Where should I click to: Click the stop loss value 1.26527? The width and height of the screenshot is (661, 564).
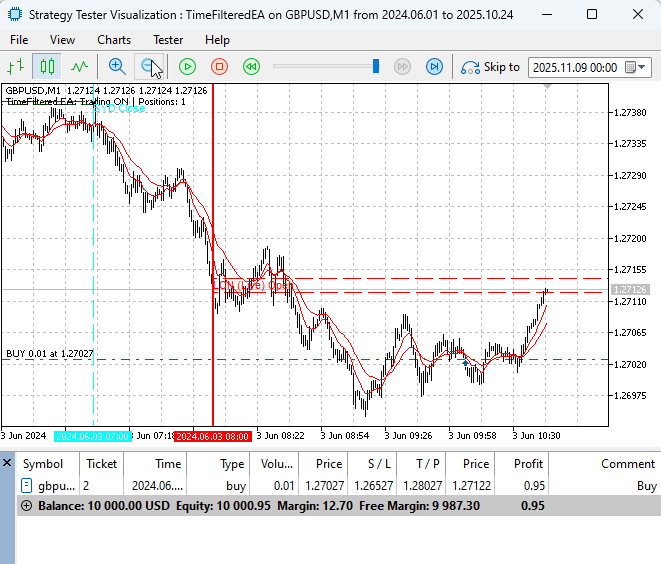coord(373,486)
